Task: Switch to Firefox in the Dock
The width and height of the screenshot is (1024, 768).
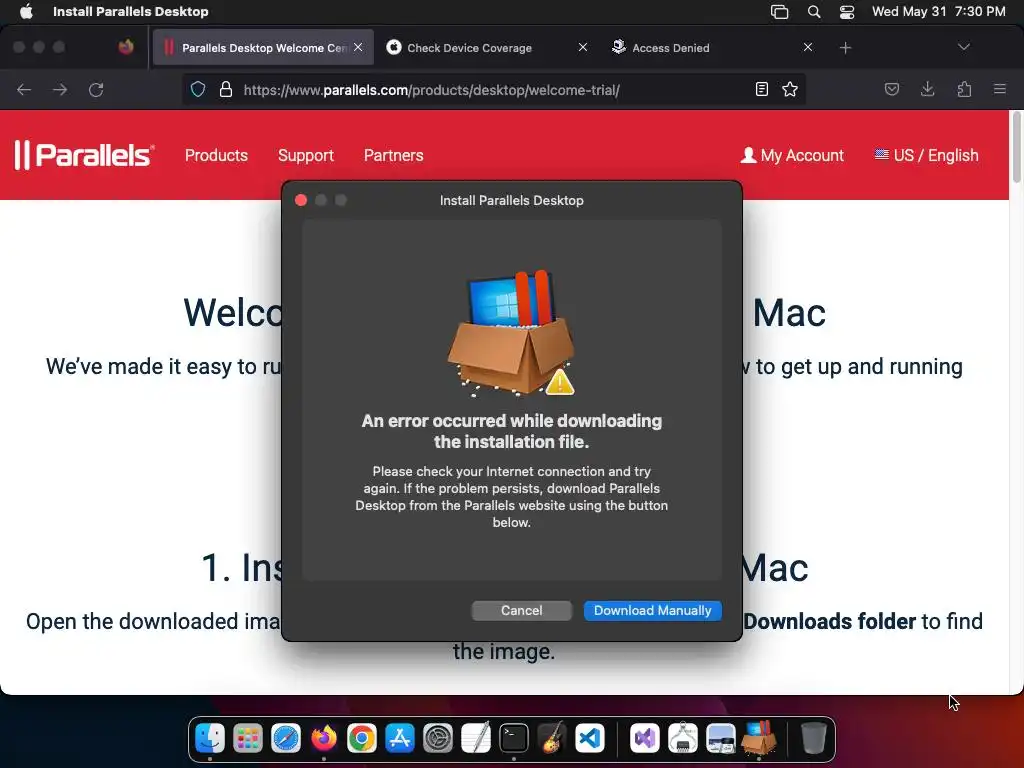Action: (x=324, y=739)
